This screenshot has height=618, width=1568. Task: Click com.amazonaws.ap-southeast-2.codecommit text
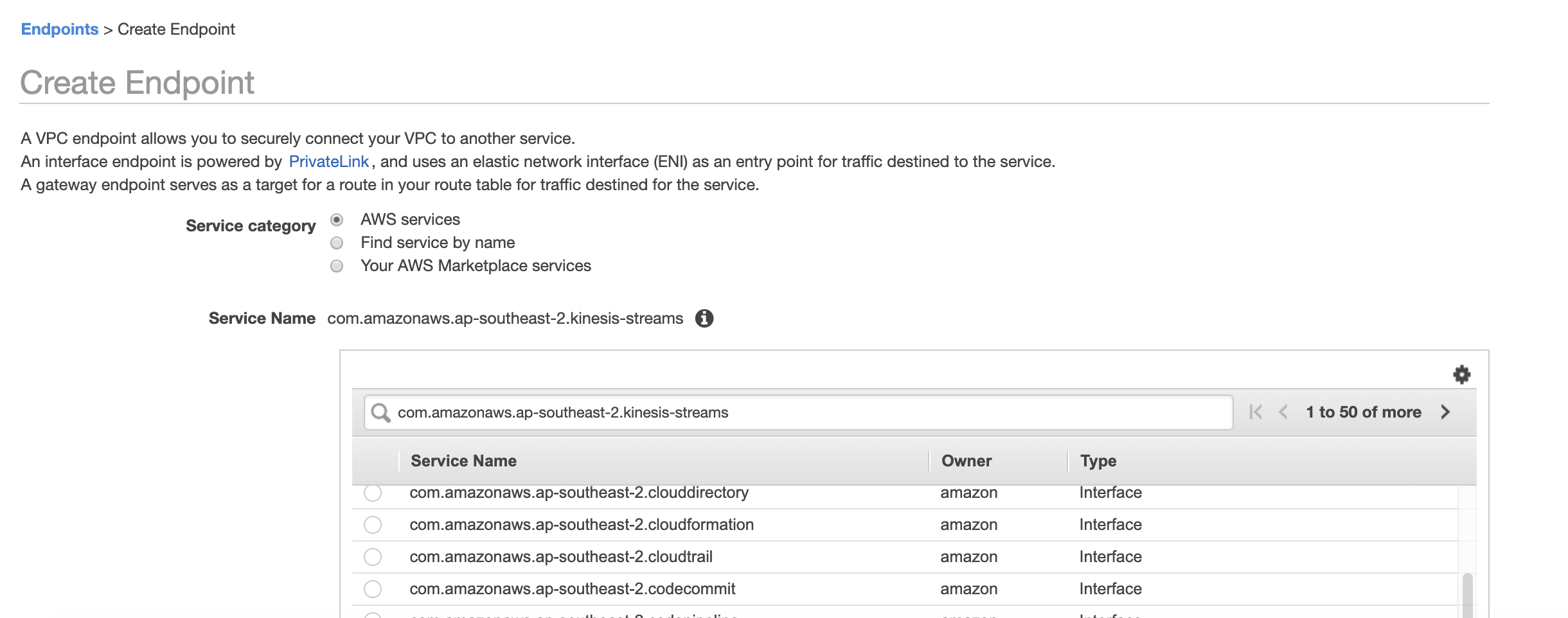tap(573, 589)
